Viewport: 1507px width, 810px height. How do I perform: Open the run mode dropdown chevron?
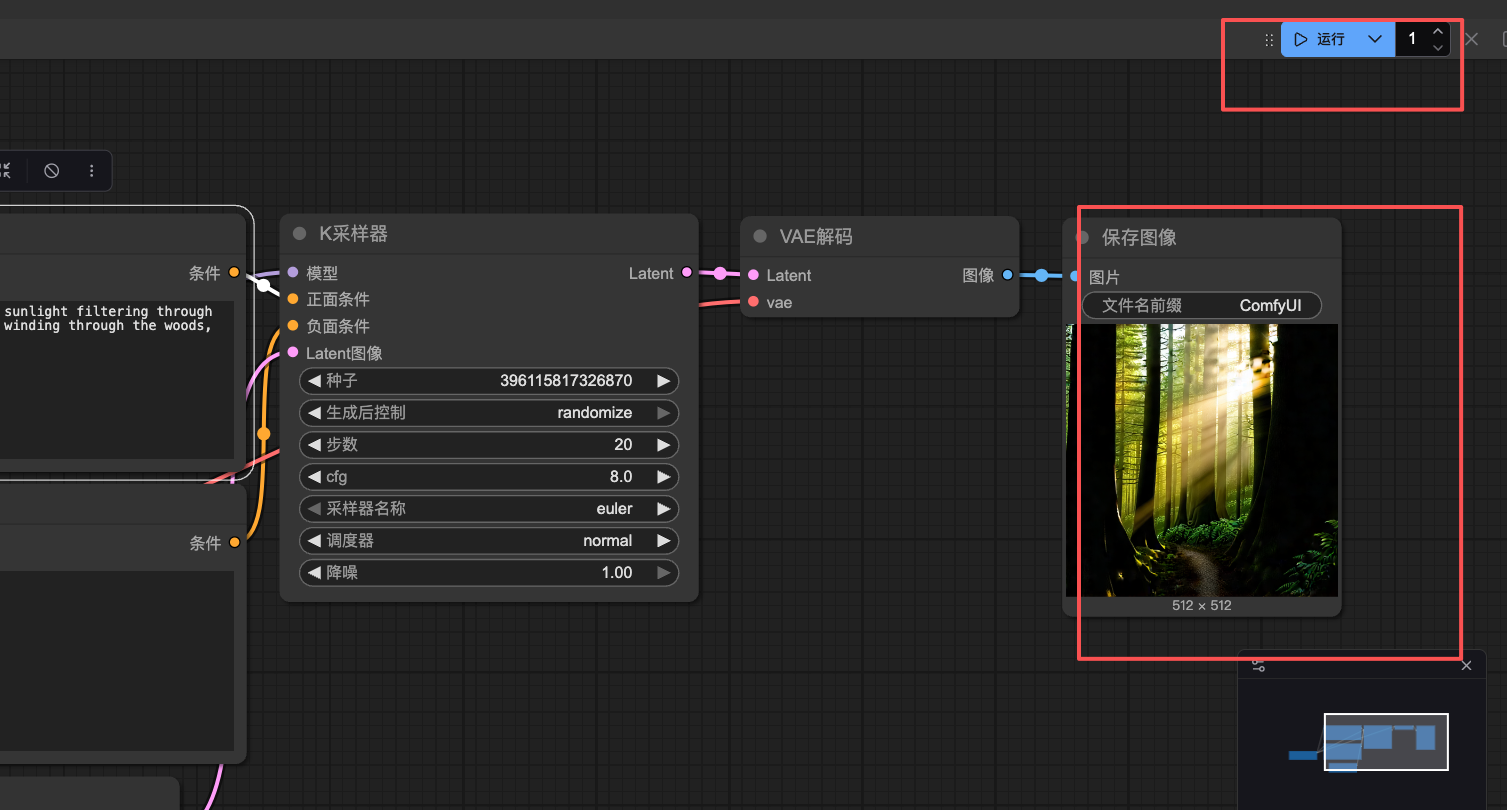tap(1375, 40)
